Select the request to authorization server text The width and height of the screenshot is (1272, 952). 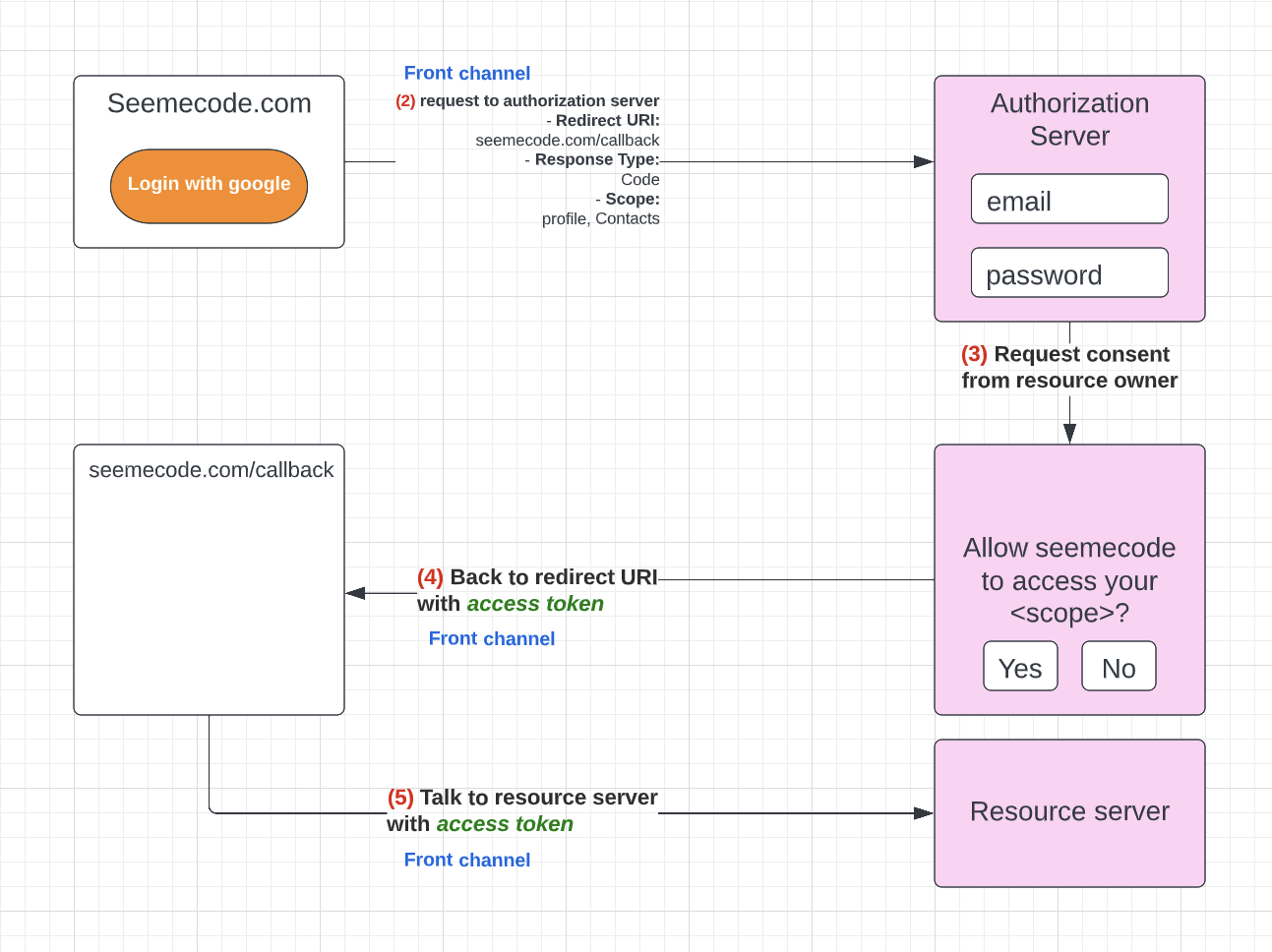(539, 100)
